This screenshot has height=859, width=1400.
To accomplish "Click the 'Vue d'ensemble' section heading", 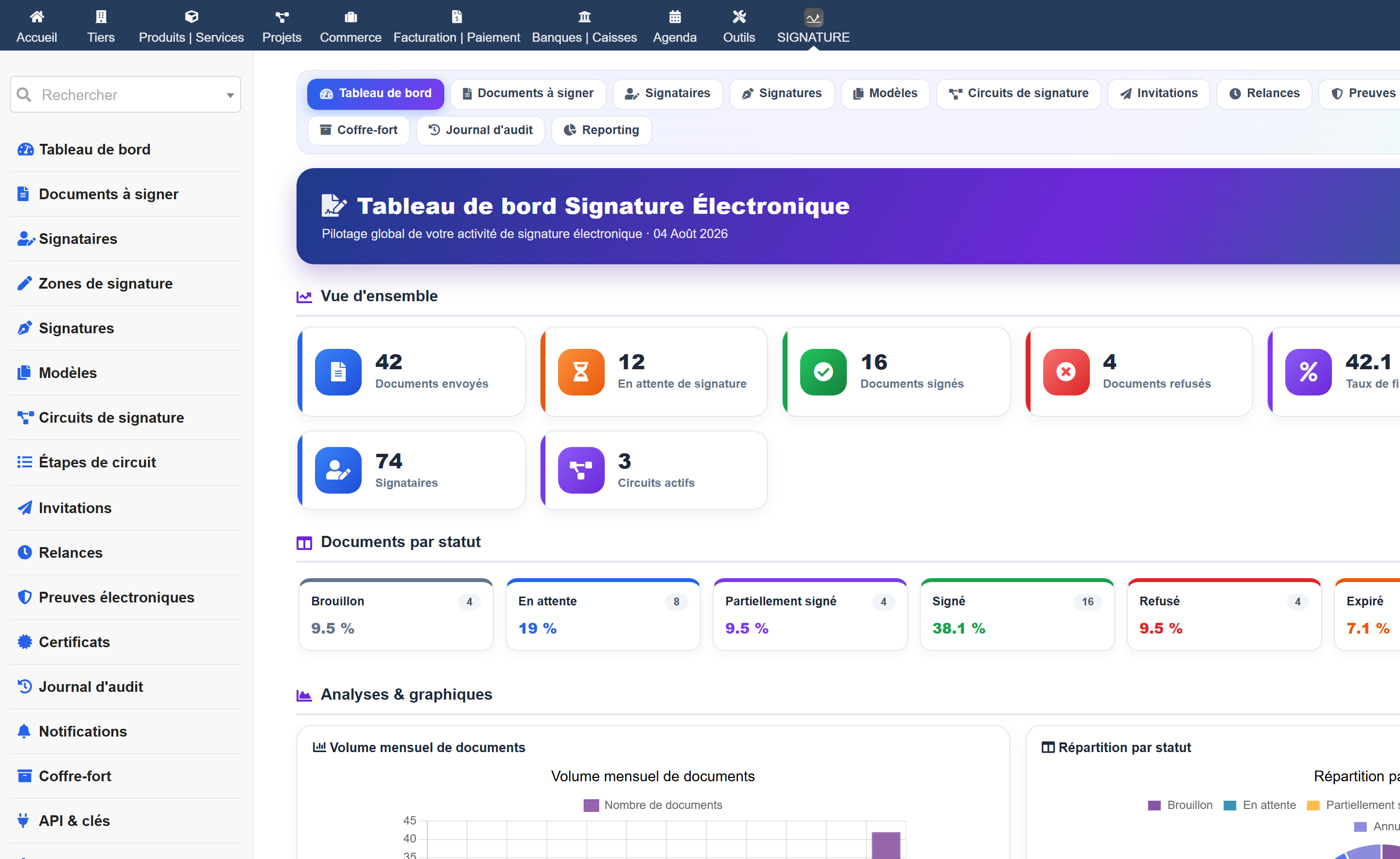I will 379,296.
